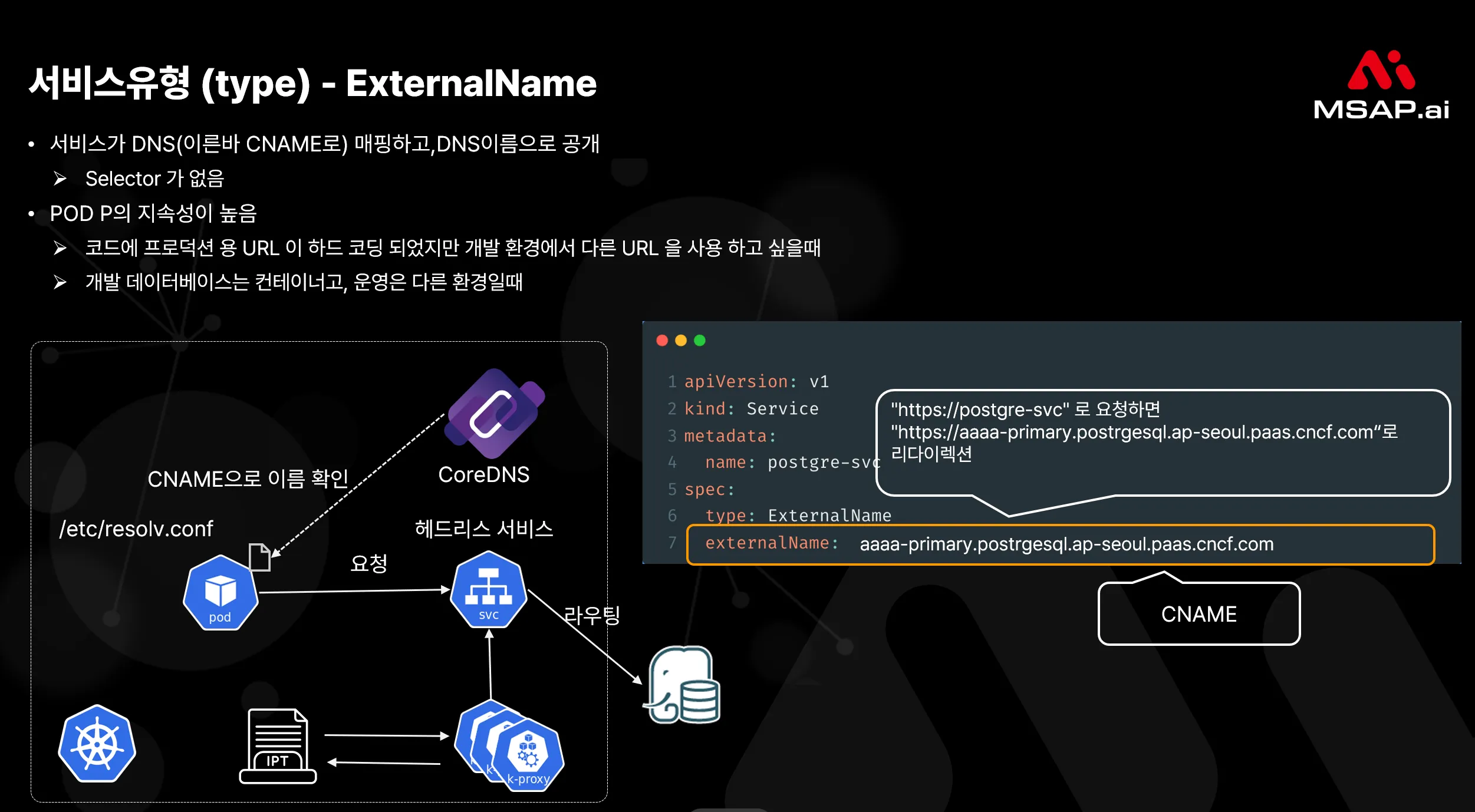Click the '/etc/resolv.conf' label

coord(136,529)
